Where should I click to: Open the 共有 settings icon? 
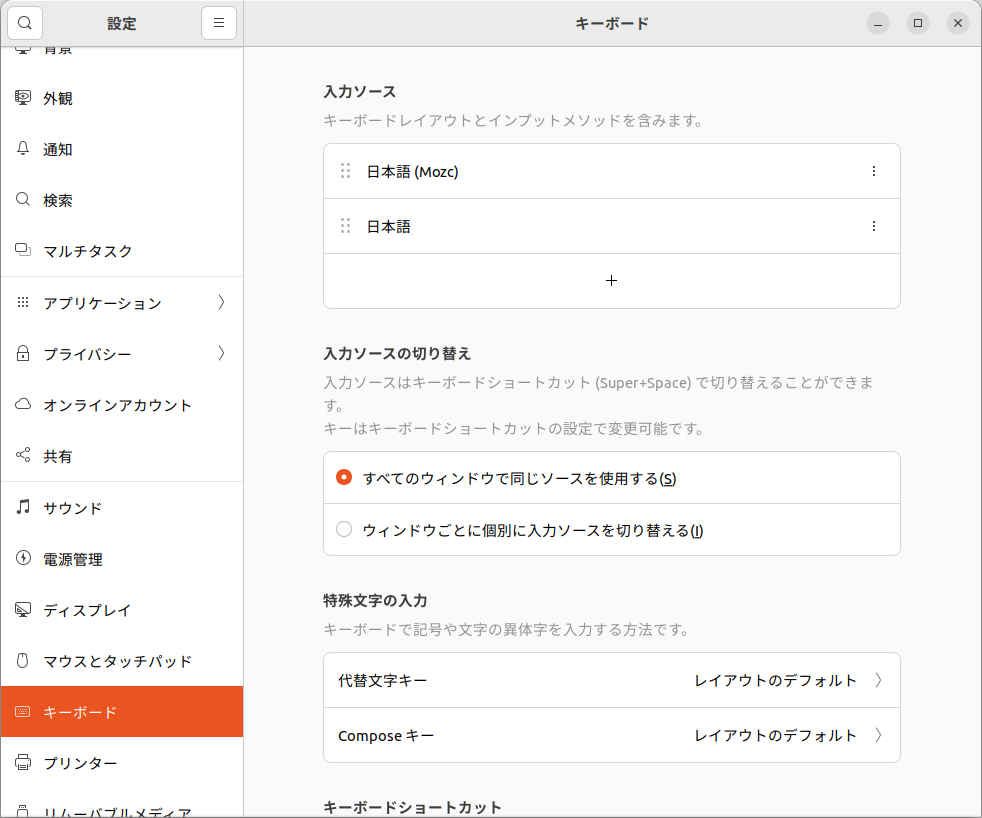click(23, 456)
